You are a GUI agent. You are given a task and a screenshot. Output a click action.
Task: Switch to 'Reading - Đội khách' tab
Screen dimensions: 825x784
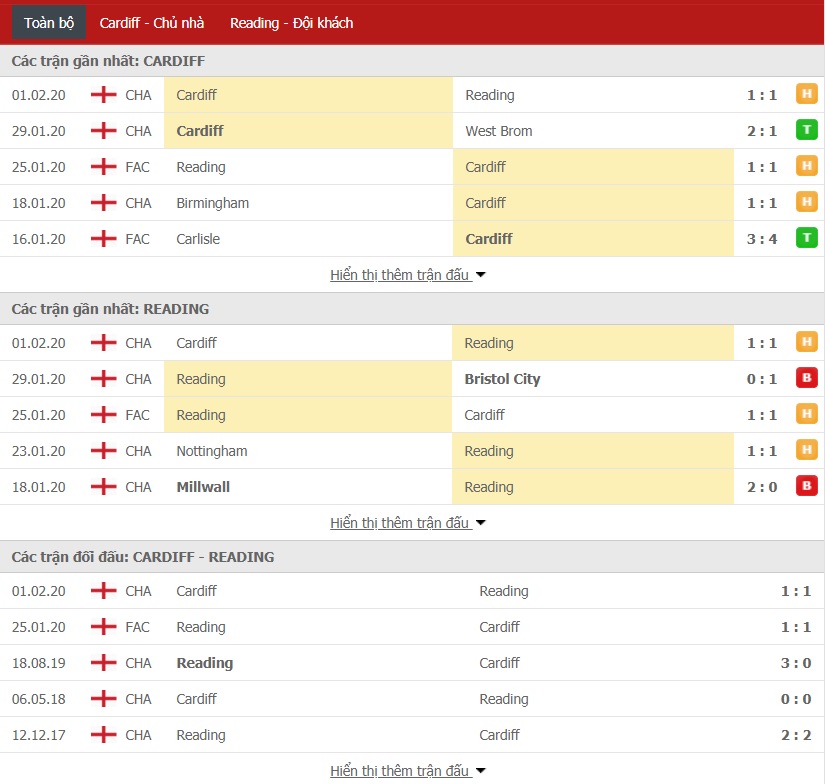point(291,23)
